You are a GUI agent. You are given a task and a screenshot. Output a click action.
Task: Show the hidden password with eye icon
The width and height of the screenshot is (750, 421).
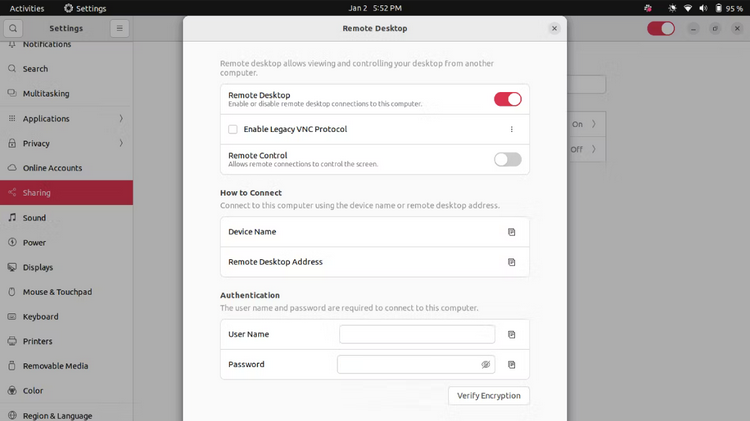485,365
